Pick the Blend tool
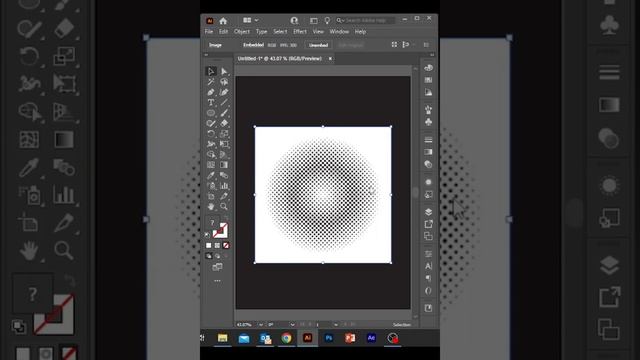This screenshot has width=640, height=360. pos(224,176)
